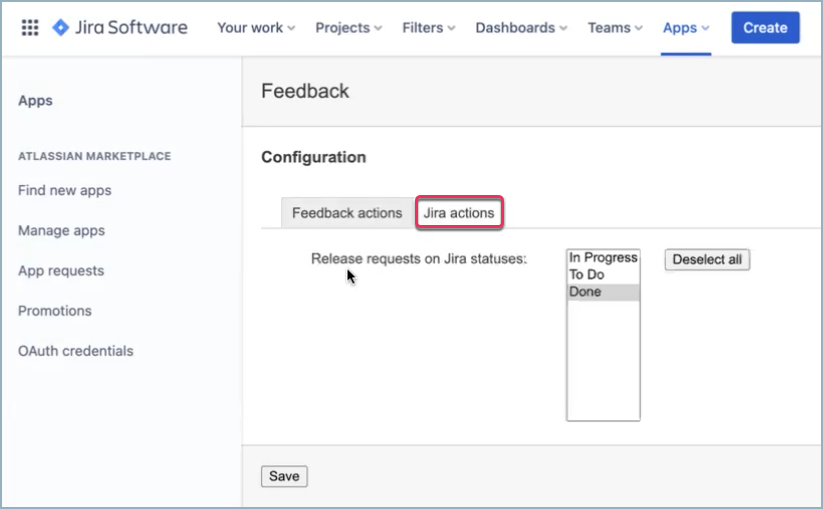The height and width of the screenshot is (509, 823).
Task: Open the Teams dropdown menu
Action: [615, 28]
